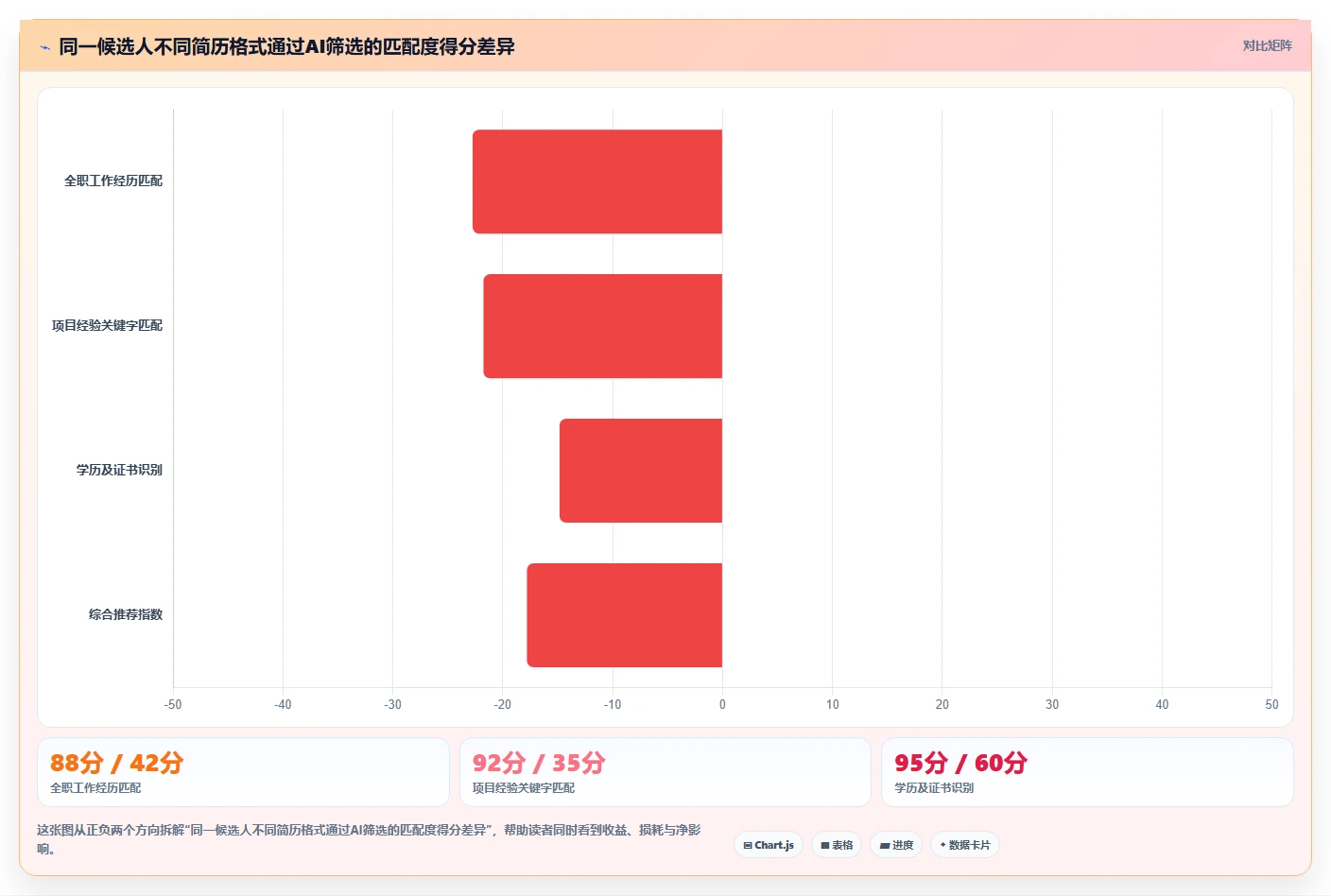Screen dimensions: 1331x896
Task: Click the small icon before the chart title
Action: [44, 47]
